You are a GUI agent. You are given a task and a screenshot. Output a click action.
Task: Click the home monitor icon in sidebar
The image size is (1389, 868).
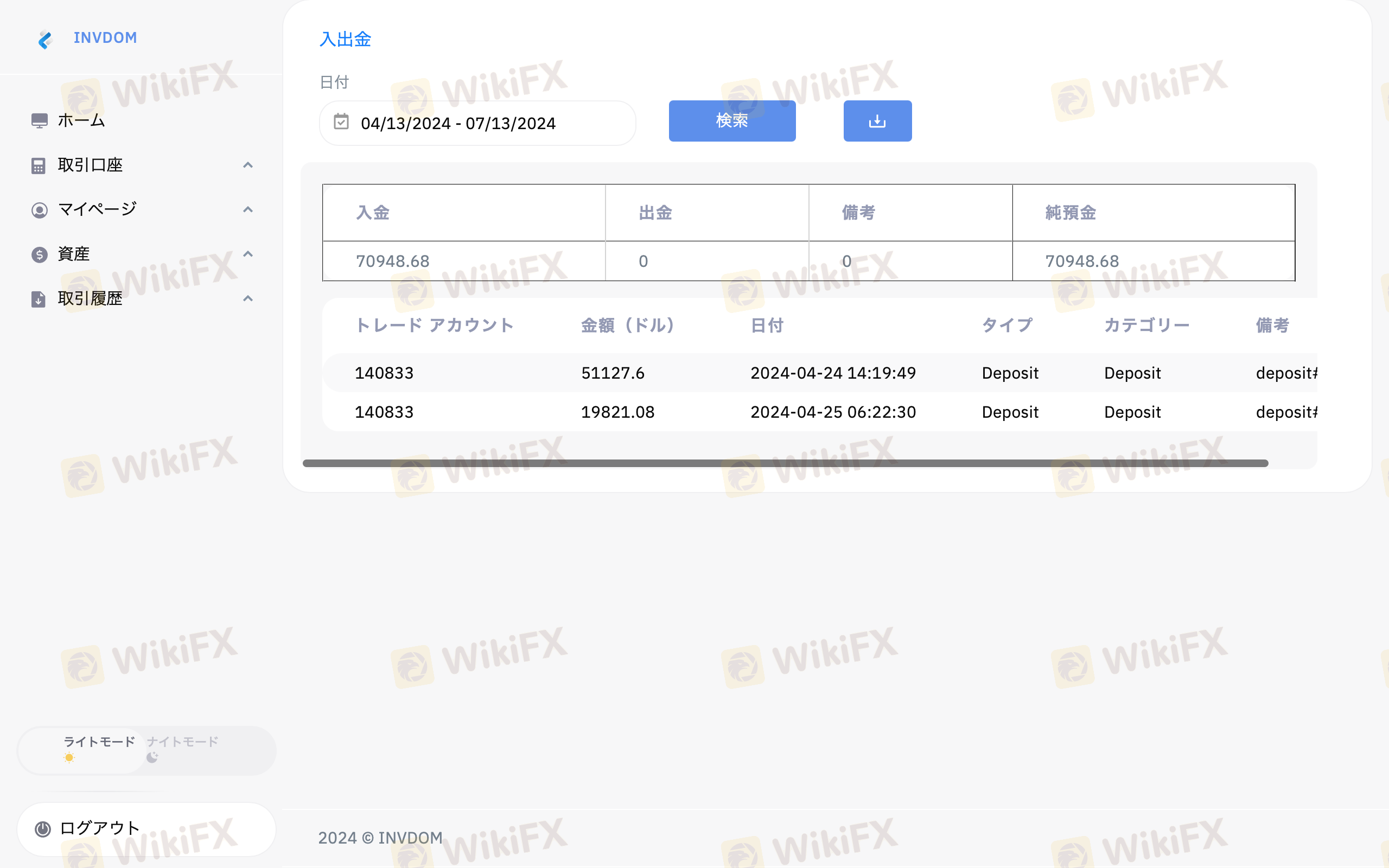pos(39,120)
